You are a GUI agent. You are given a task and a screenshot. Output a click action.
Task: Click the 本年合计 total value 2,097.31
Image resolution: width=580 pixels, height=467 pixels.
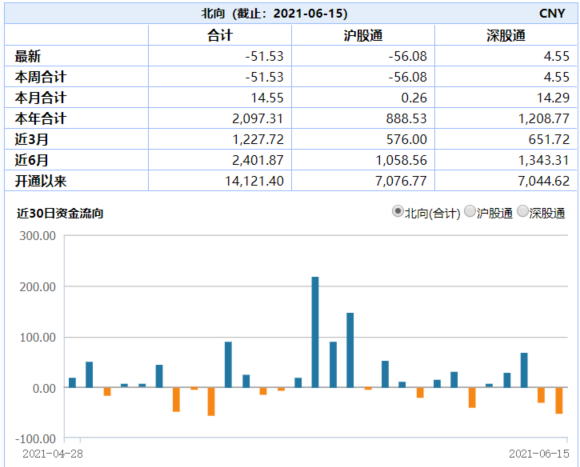257,119
